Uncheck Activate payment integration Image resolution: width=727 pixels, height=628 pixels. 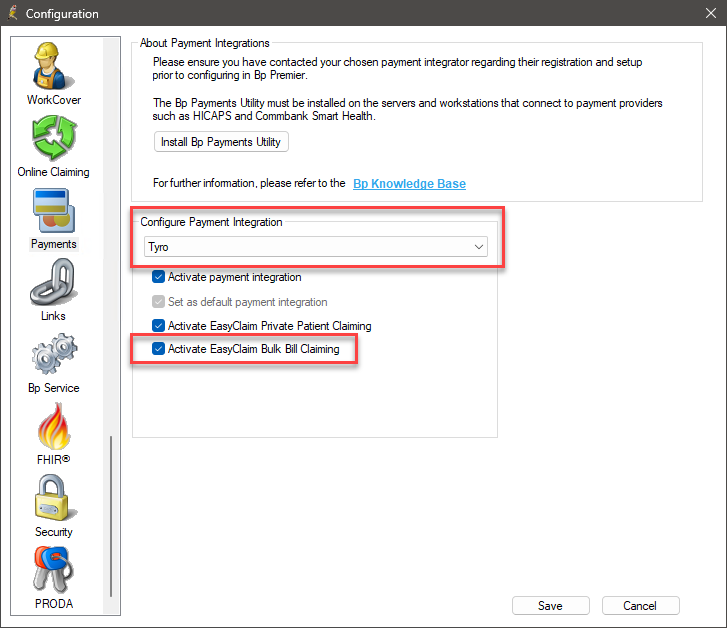tap(158, 277)
